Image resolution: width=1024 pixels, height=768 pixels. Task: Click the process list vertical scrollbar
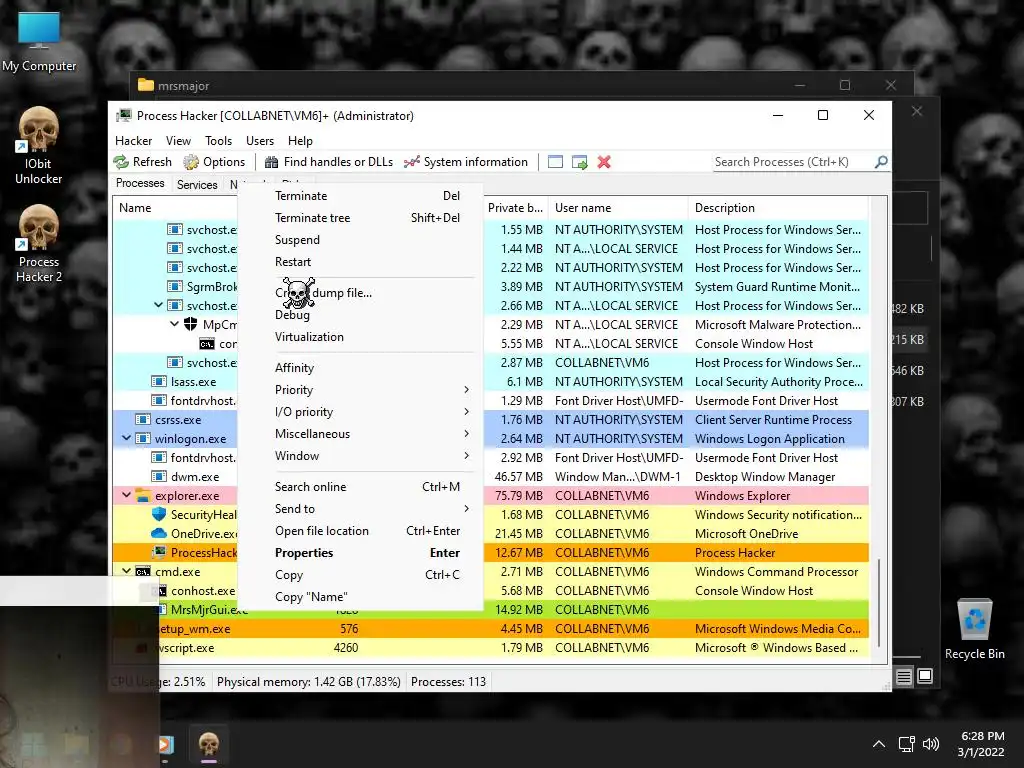click(879, 602)
